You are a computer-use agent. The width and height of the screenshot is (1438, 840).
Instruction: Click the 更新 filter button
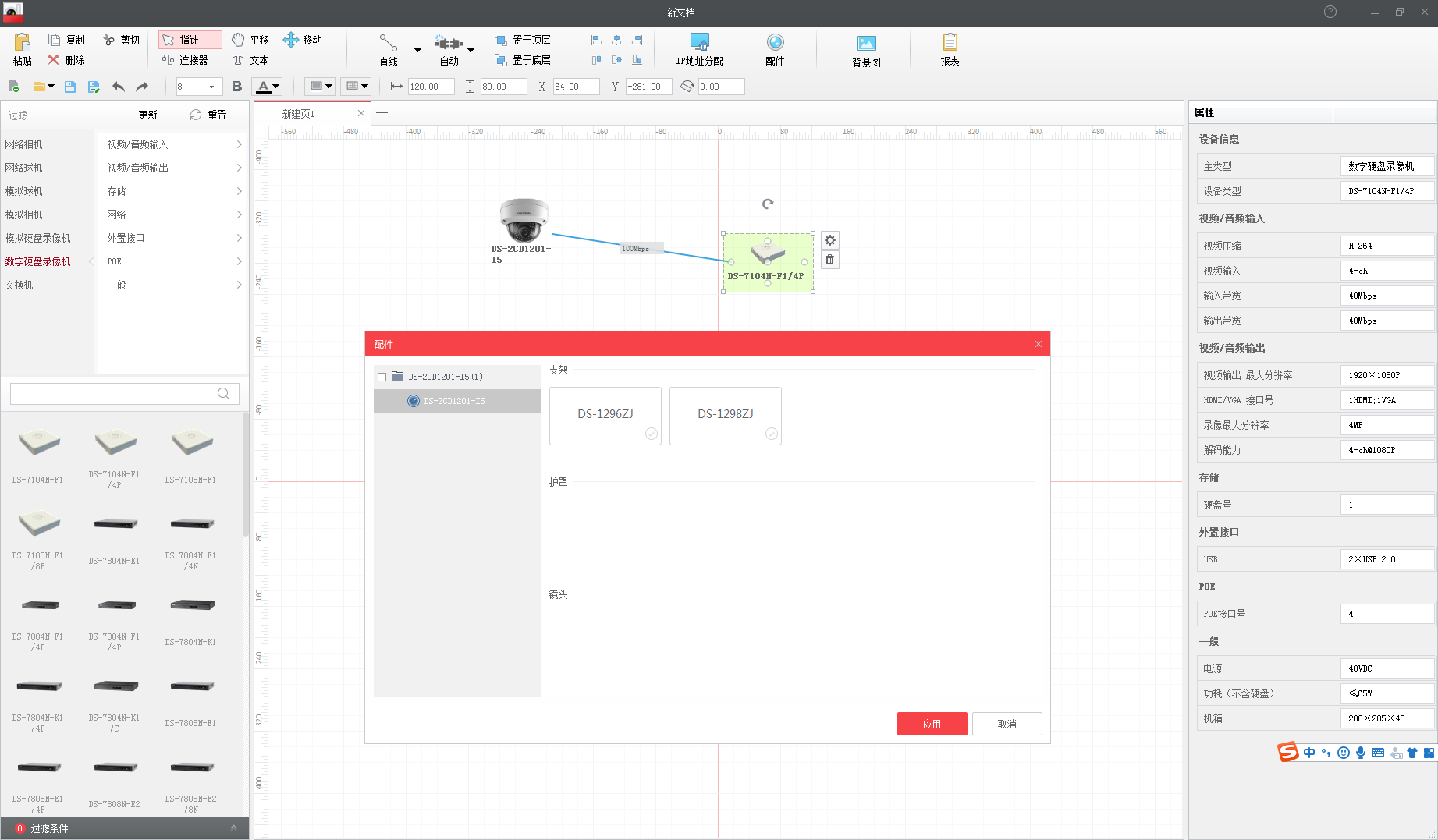point(147,115)
